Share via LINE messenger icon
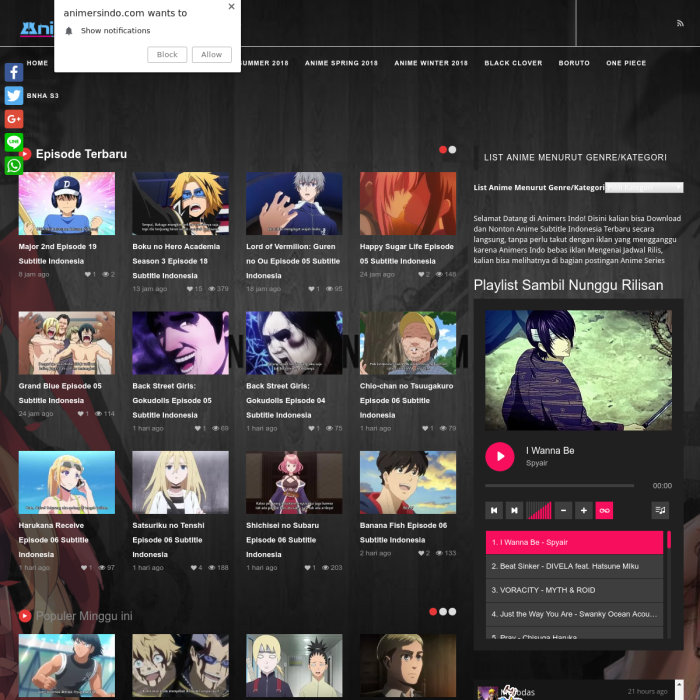This screenshot has width=700, height=700. [14, 142]
